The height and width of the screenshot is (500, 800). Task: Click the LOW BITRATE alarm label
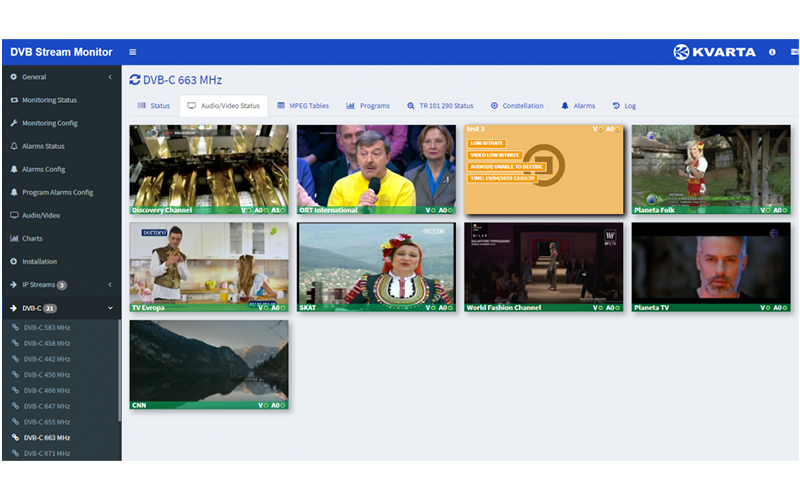(x=487, y=143)
